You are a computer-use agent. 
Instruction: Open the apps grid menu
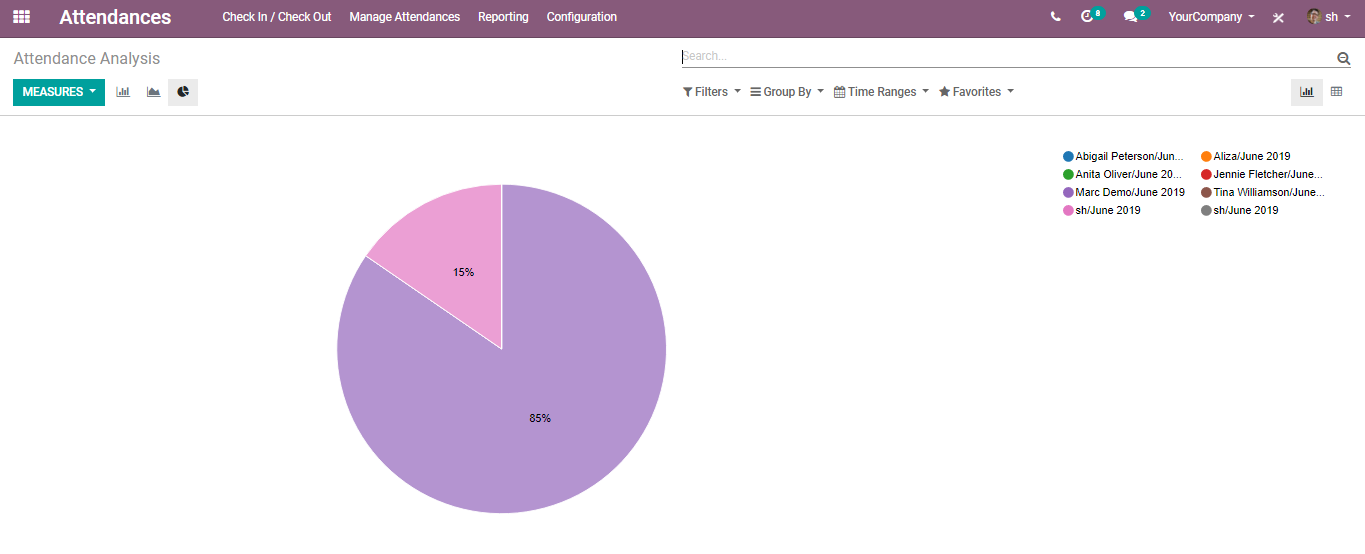21,17
